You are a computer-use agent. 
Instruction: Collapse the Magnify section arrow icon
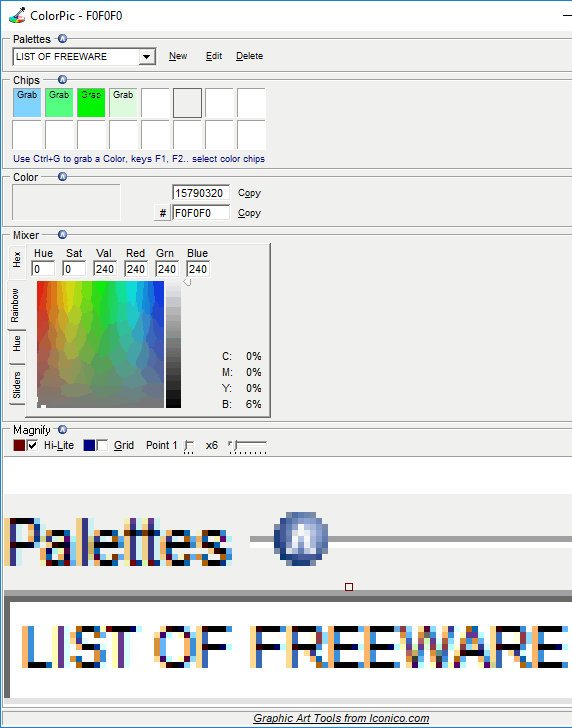click(x=62, y=429)
